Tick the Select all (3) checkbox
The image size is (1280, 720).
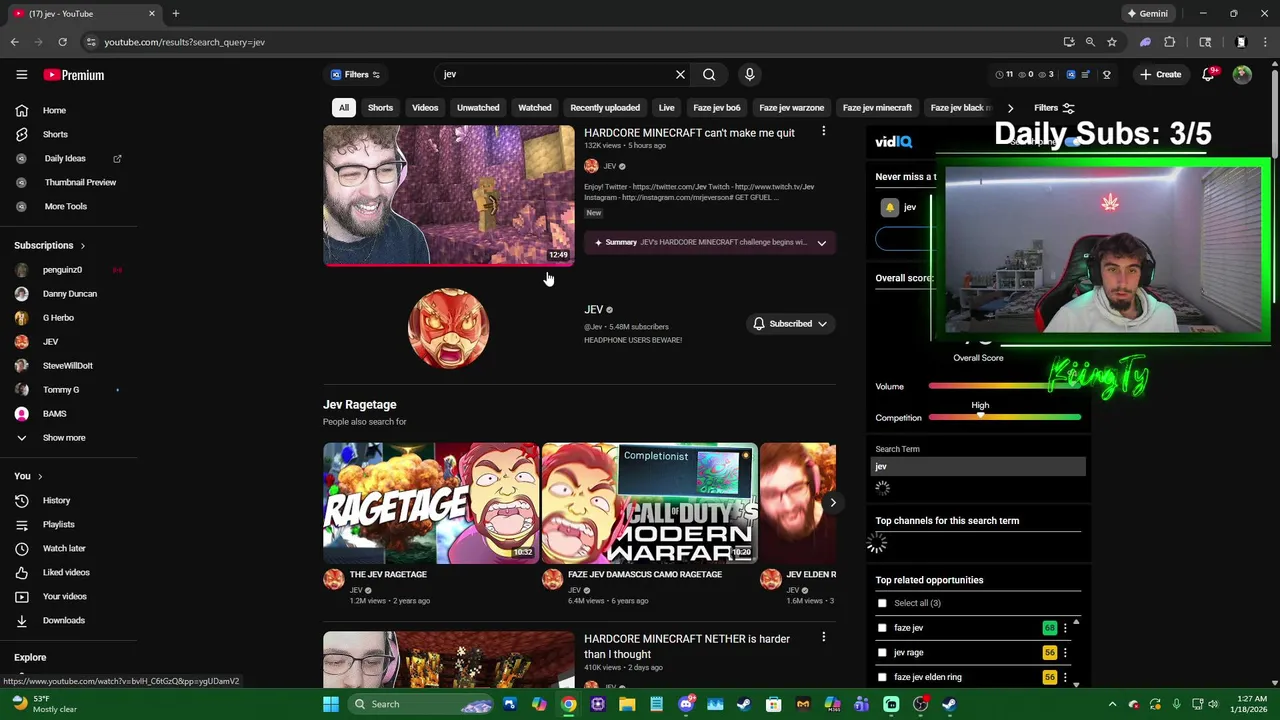point(882,603)
